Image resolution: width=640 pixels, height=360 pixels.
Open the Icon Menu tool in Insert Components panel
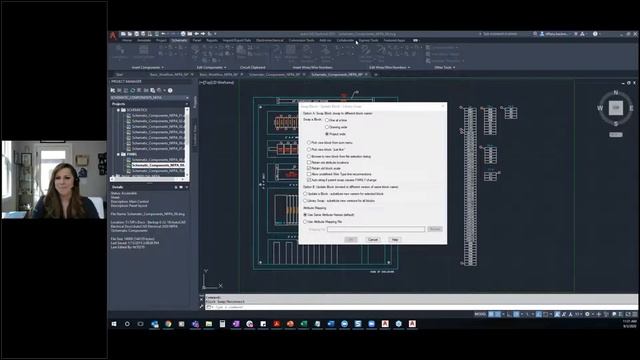pyautogui.click(x=120, y=53)
